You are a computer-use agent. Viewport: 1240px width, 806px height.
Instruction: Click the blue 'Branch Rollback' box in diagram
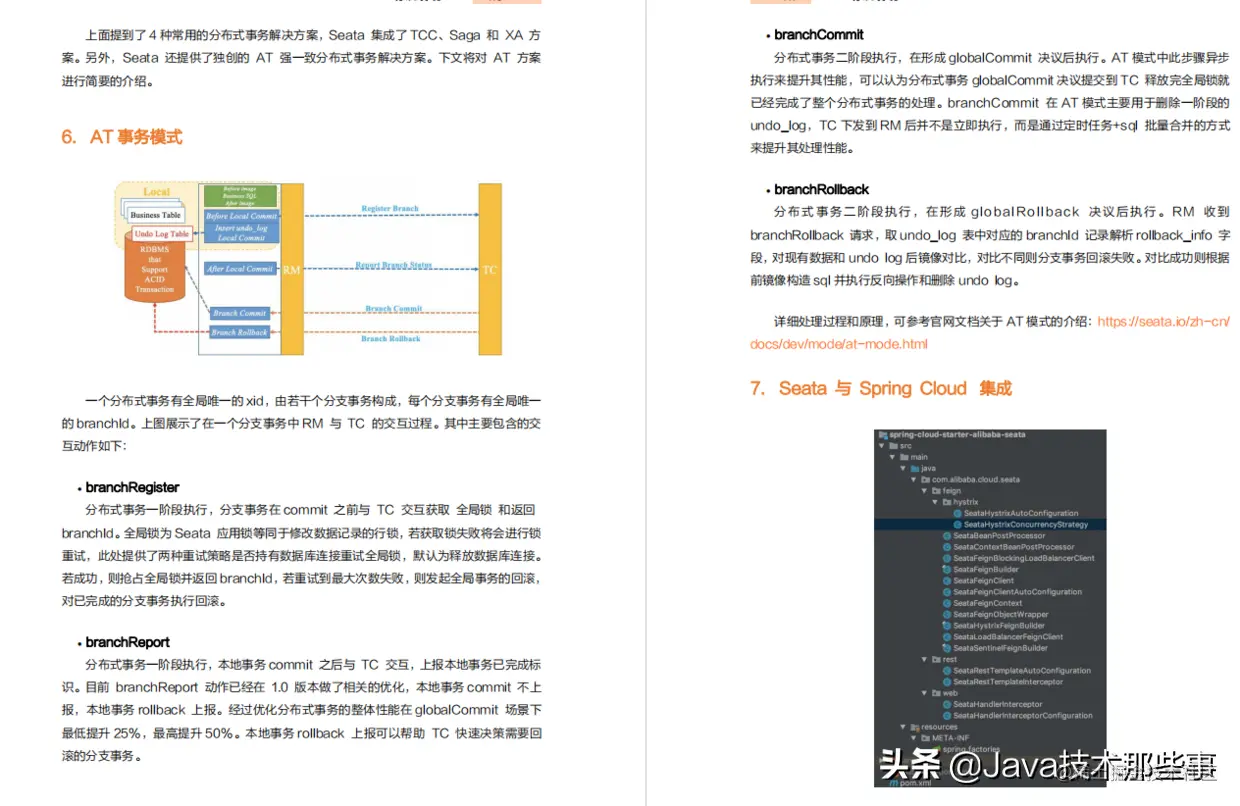(239, 332)
